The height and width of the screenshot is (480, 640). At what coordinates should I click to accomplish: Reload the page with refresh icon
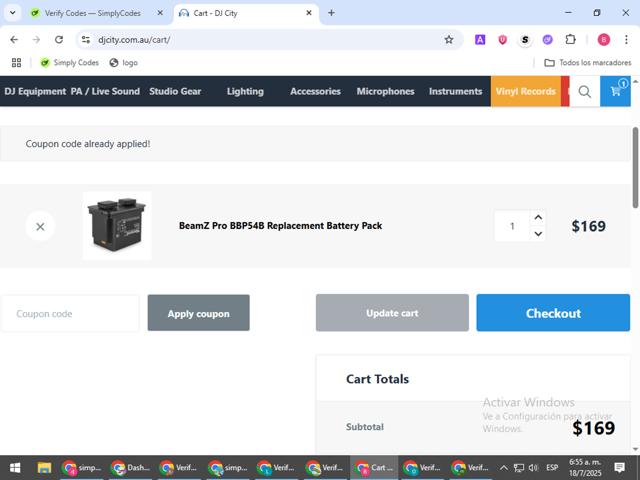59,40
